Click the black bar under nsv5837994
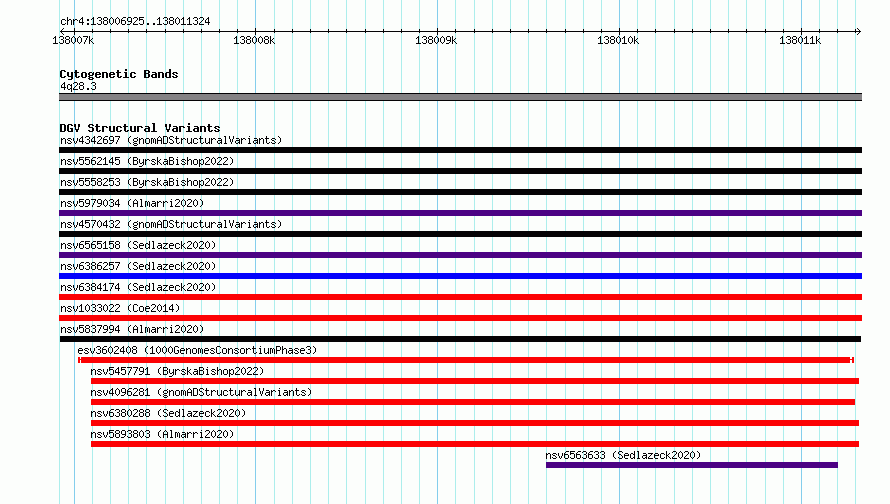This screenshot has width=890, height=504. [x=460, y=339]
